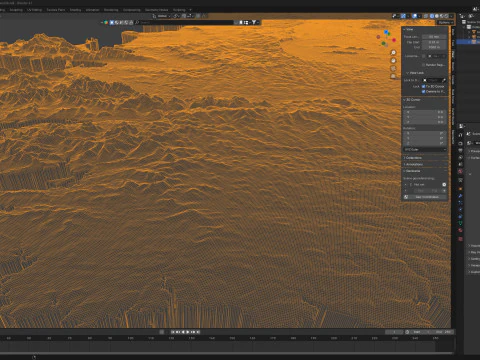Open the Scene properties tab icon

460,164
